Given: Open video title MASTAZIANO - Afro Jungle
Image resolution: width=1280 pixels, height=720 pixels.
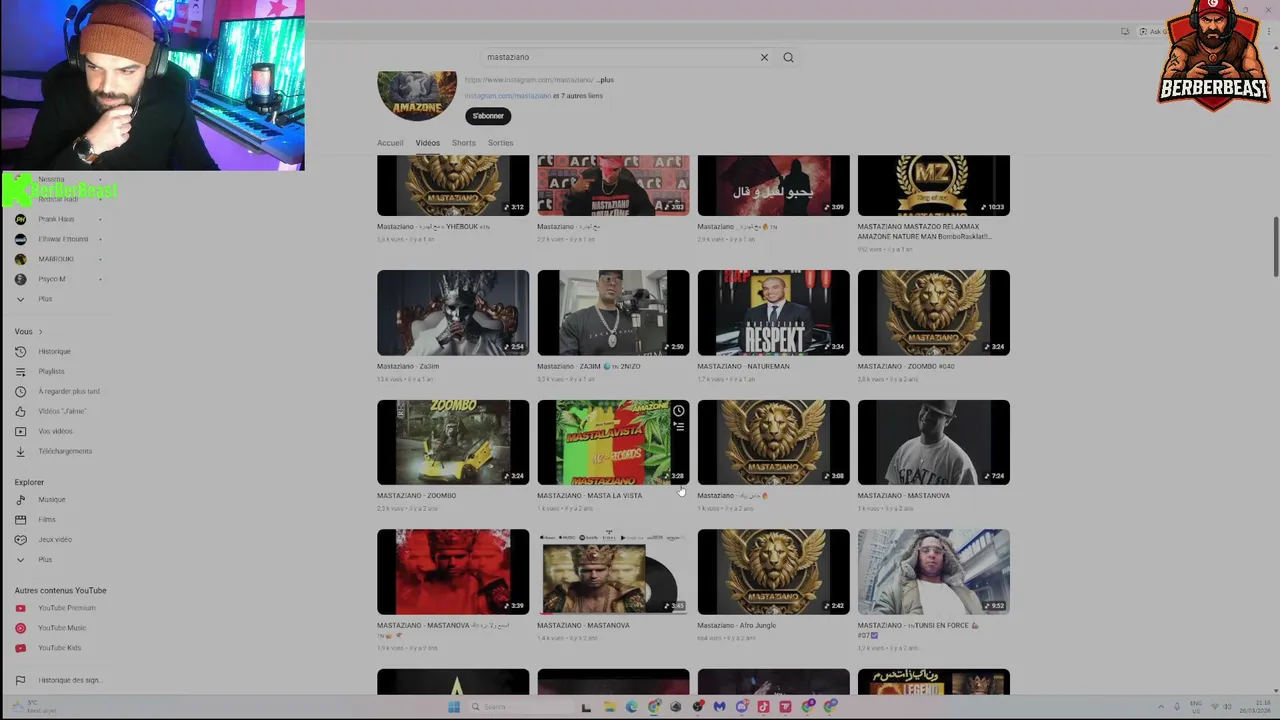Looking at the screenshot, I should (x=737, y=626).
